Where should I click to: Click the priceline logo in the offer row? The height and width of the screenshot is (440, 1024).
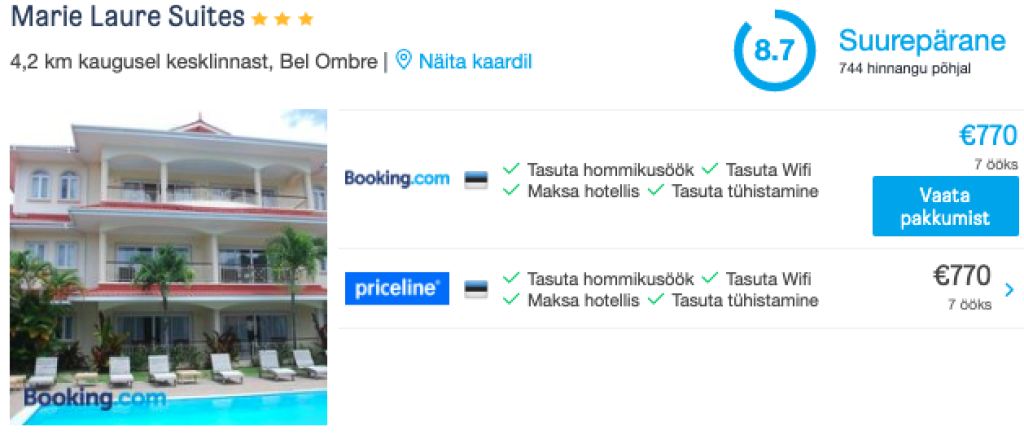(x=397, y=289)
